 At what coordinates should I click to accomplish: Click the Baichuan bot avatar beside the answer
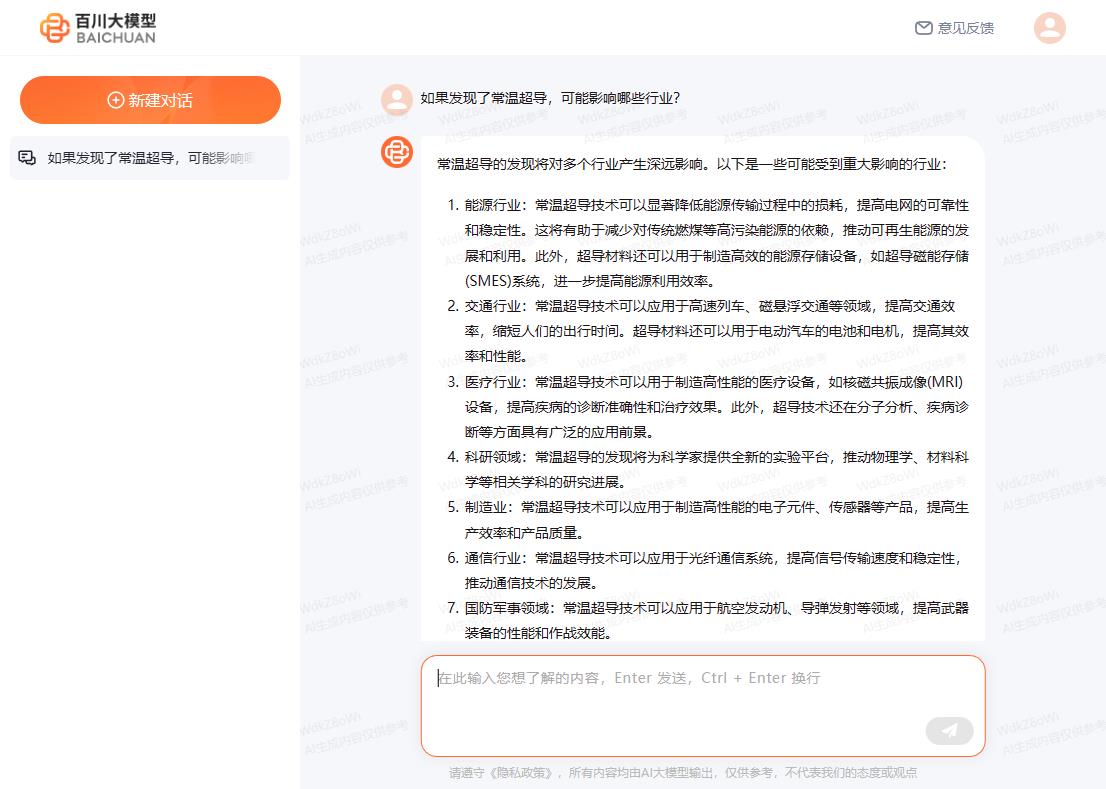point(397,152)
